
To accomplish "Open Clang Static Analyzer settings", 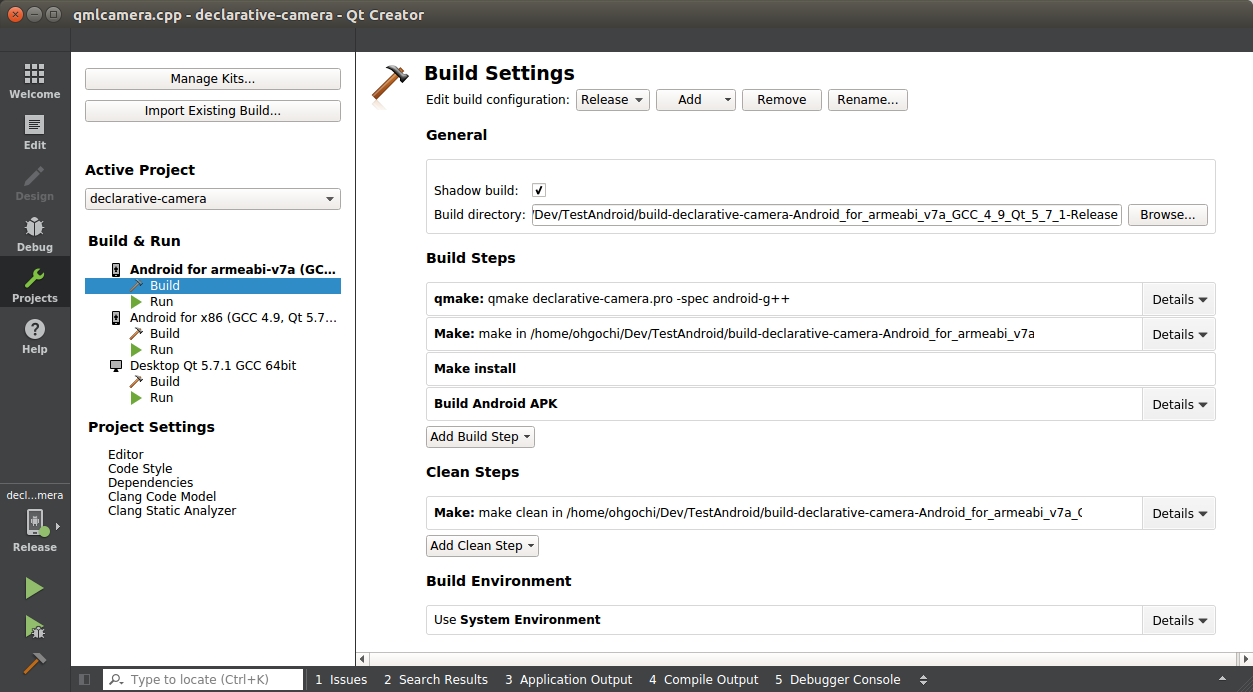I will click(x=172, y=511).
